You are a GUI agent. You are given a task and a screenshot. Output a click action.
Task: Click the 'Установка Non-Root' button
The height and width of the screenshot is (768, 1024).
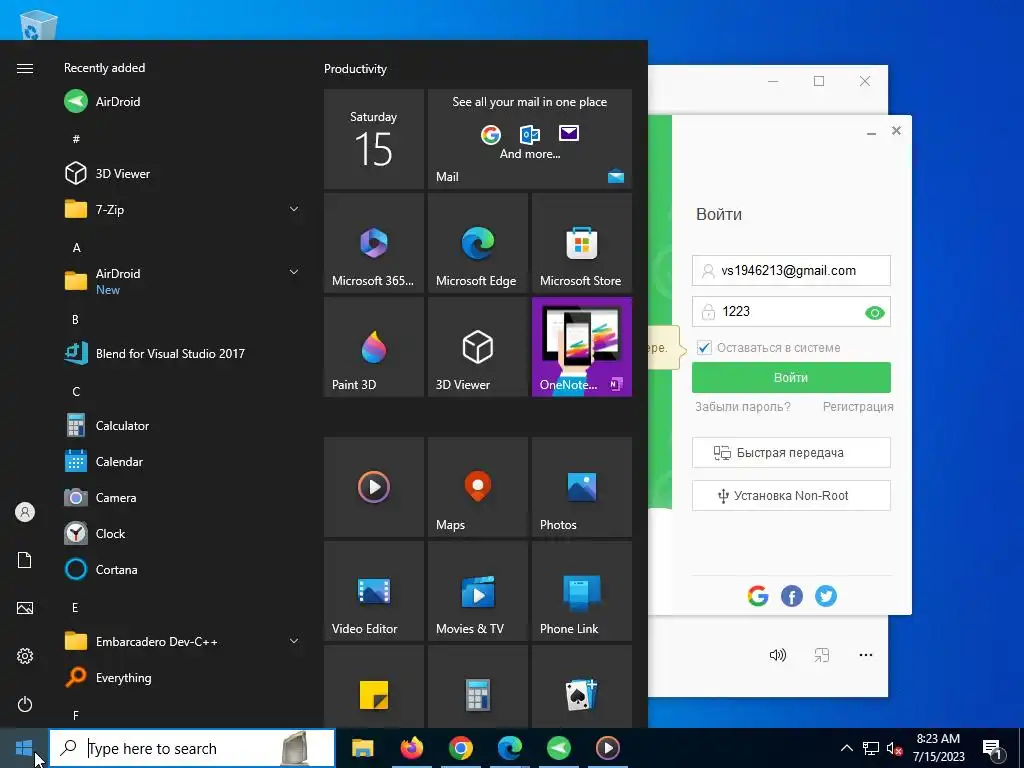click(x=791, y=496)
